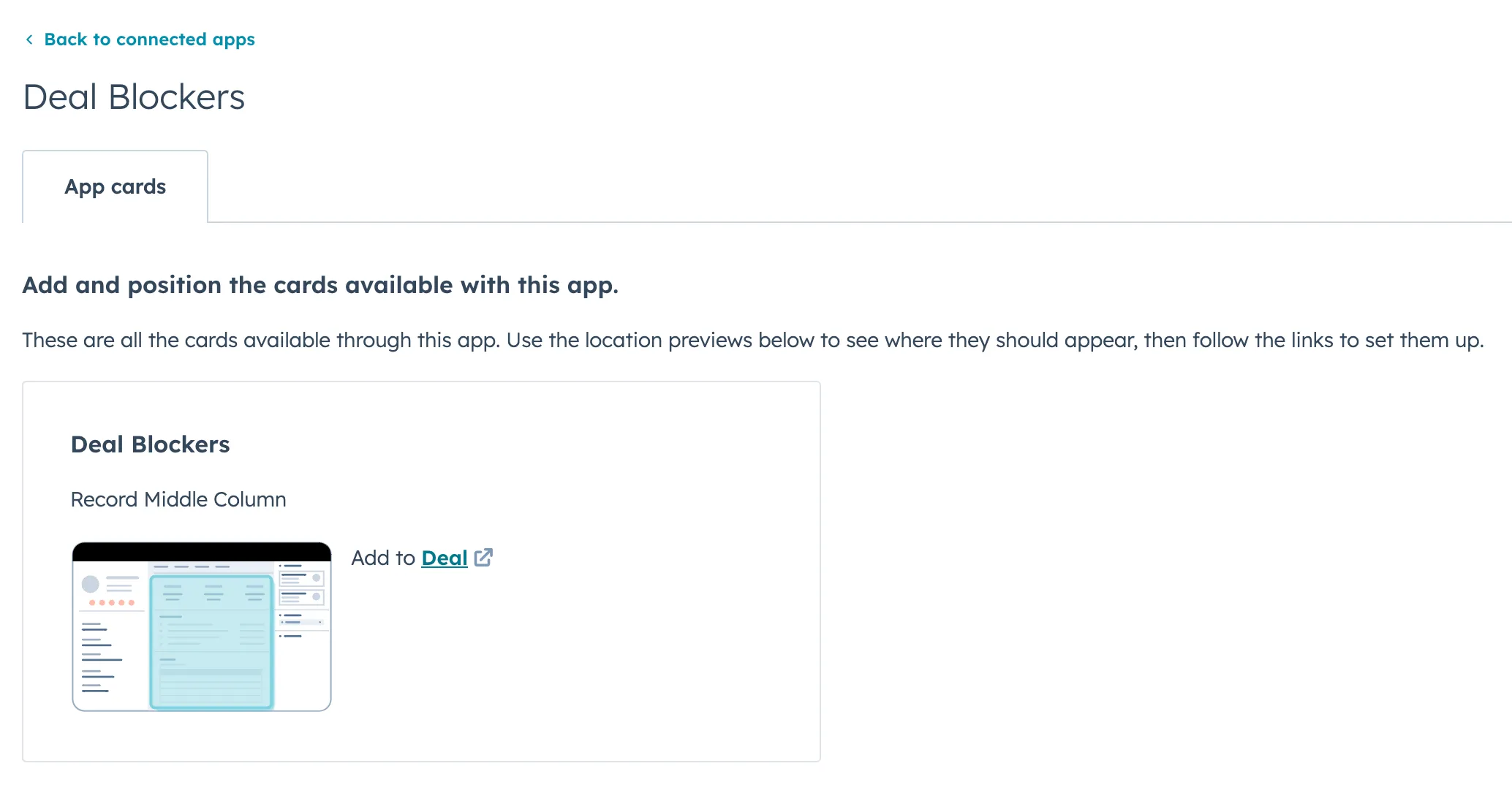
Task: Switch to the App cards tab
Action: click(x=115, y=186)
